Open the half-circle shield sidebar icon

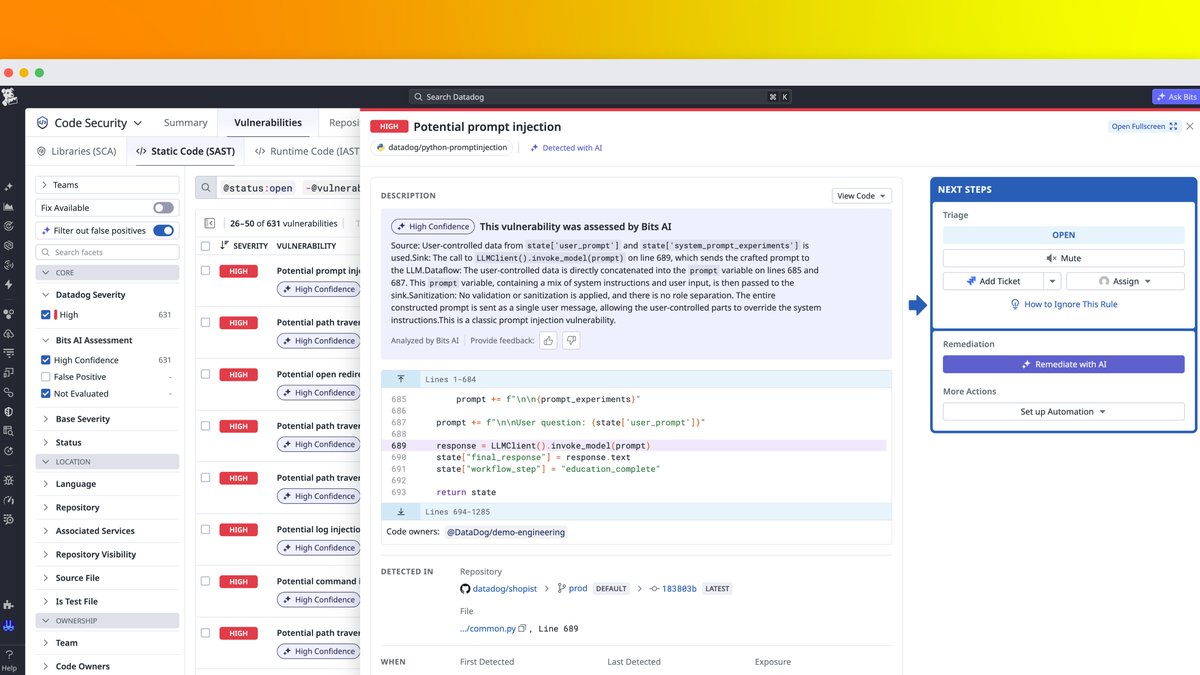[9, 411]
